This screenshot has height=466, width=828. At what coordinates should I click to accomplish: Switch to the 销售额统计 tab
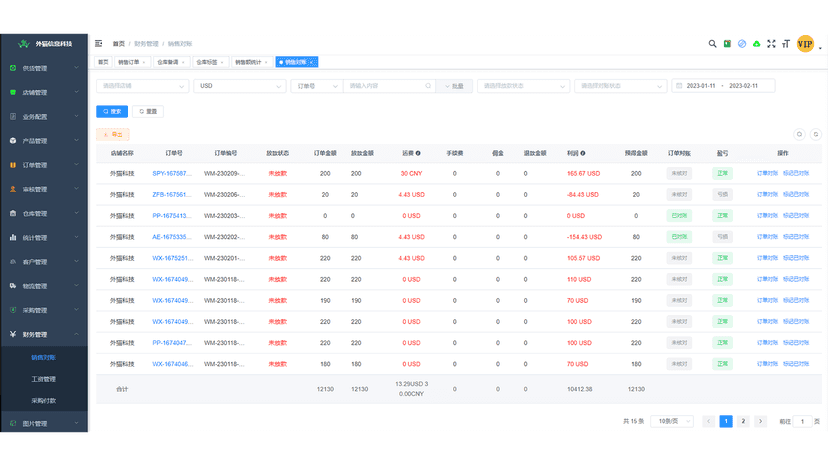[252, 62]
